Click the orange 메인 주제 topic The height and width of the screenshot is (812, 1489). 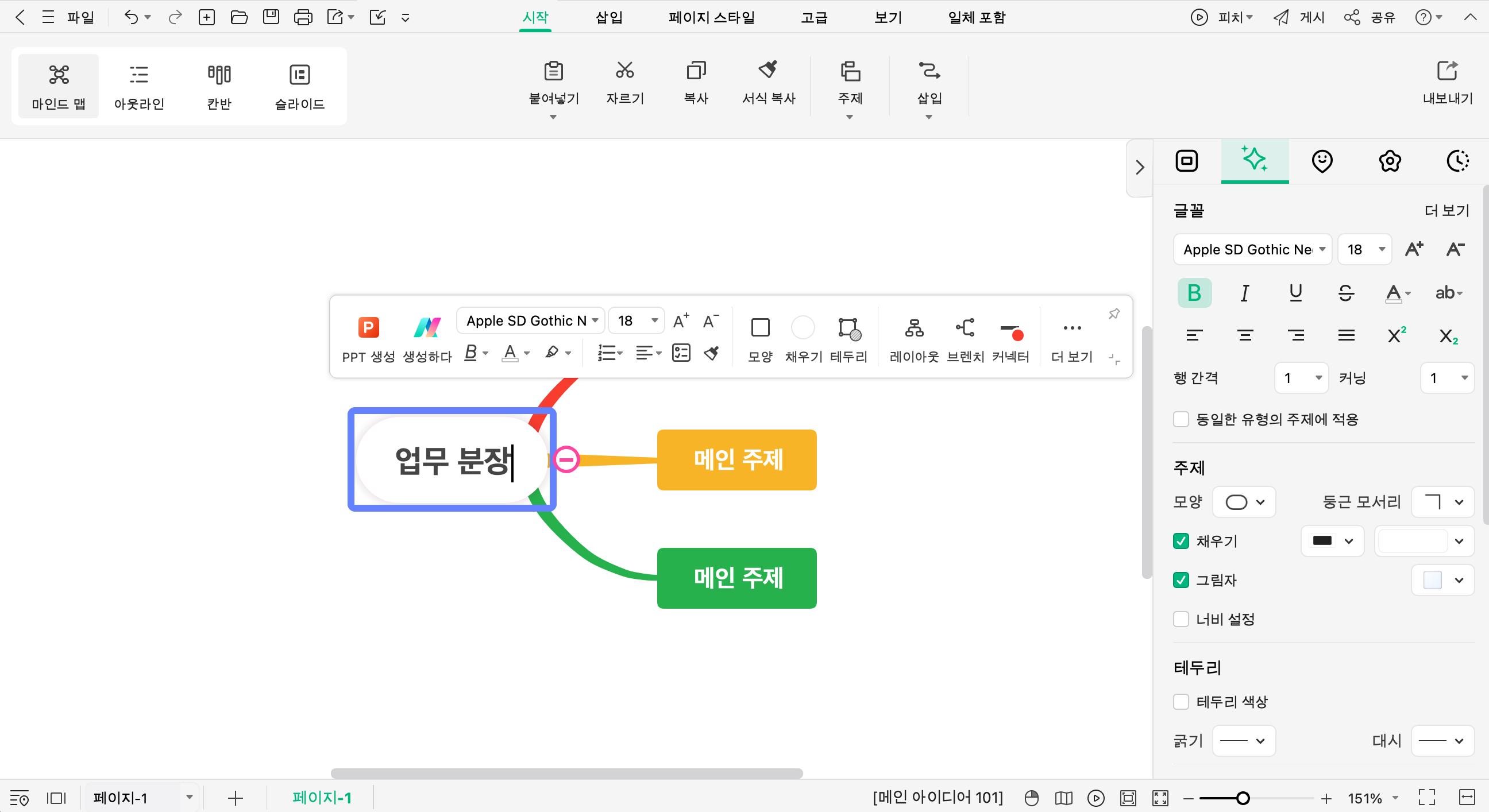[736, 460]
